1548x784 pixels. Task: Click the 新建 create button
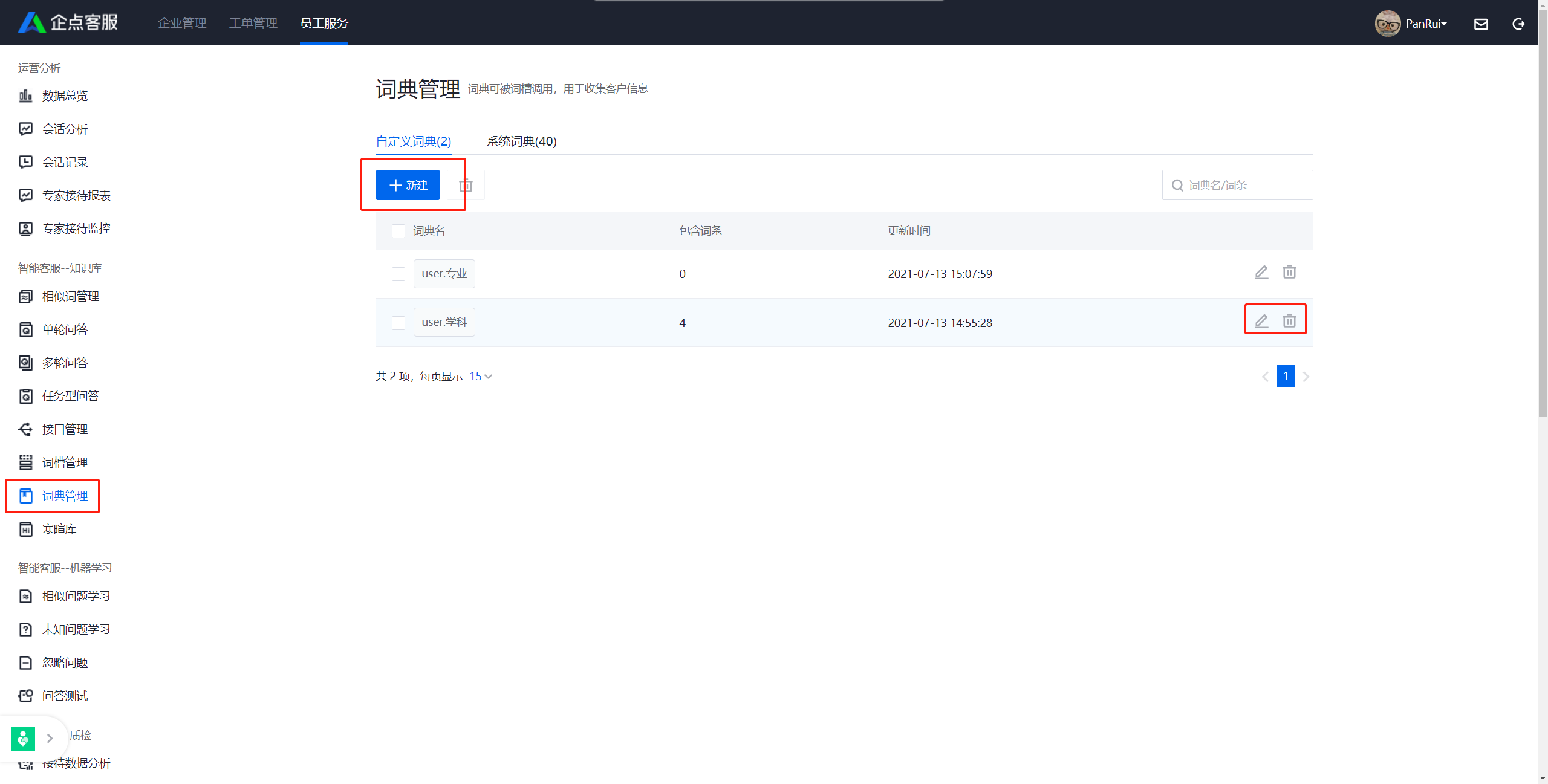pyautogui.click(x=408, y=185)
